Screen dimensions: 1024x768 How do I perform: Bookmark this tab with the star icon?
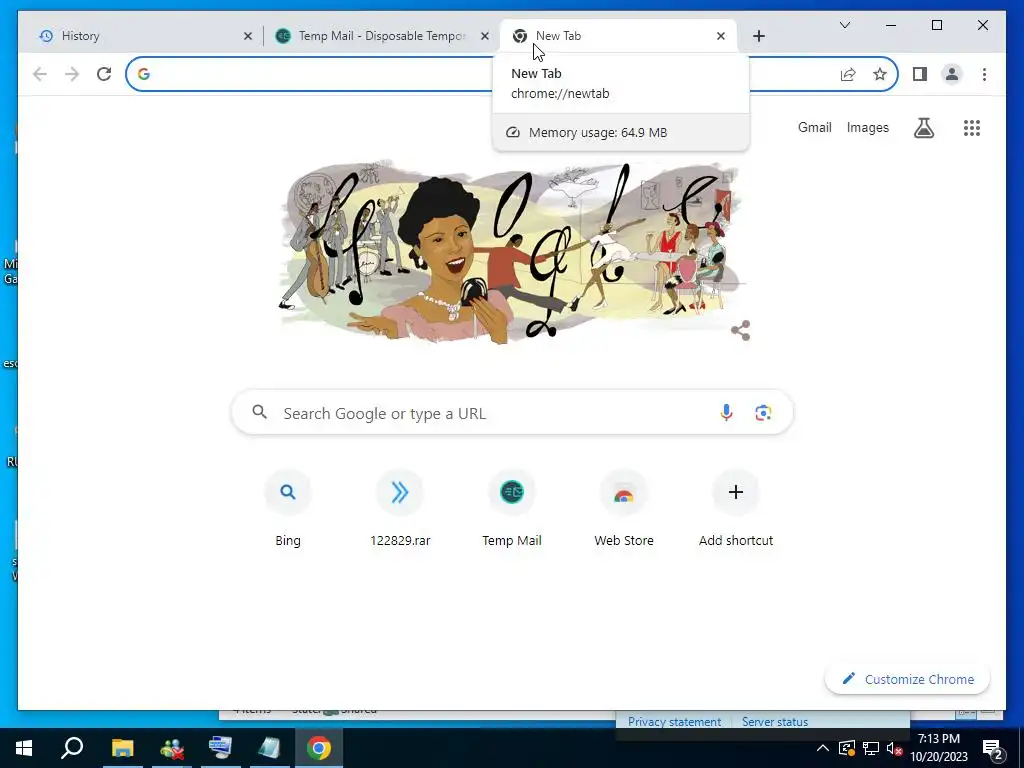pos(880,74)
